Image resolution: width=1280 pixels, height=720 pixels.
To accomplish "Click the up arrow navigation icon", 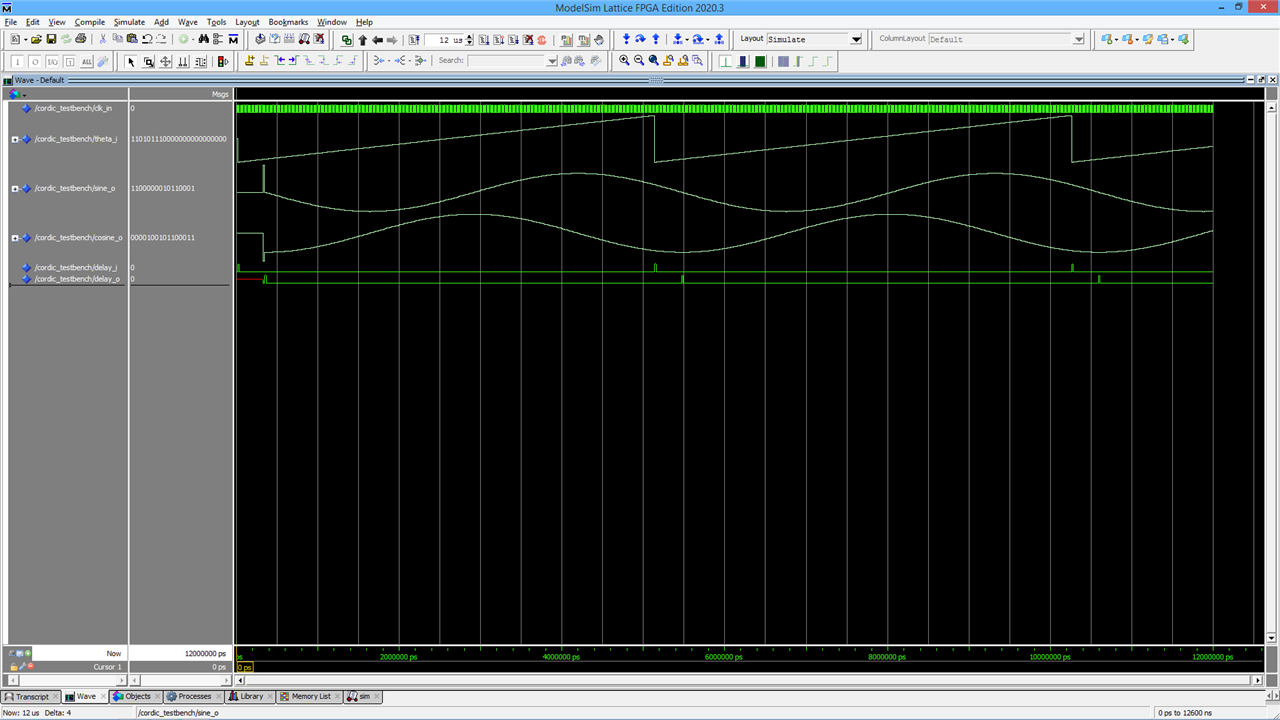I will click(362, 39).
